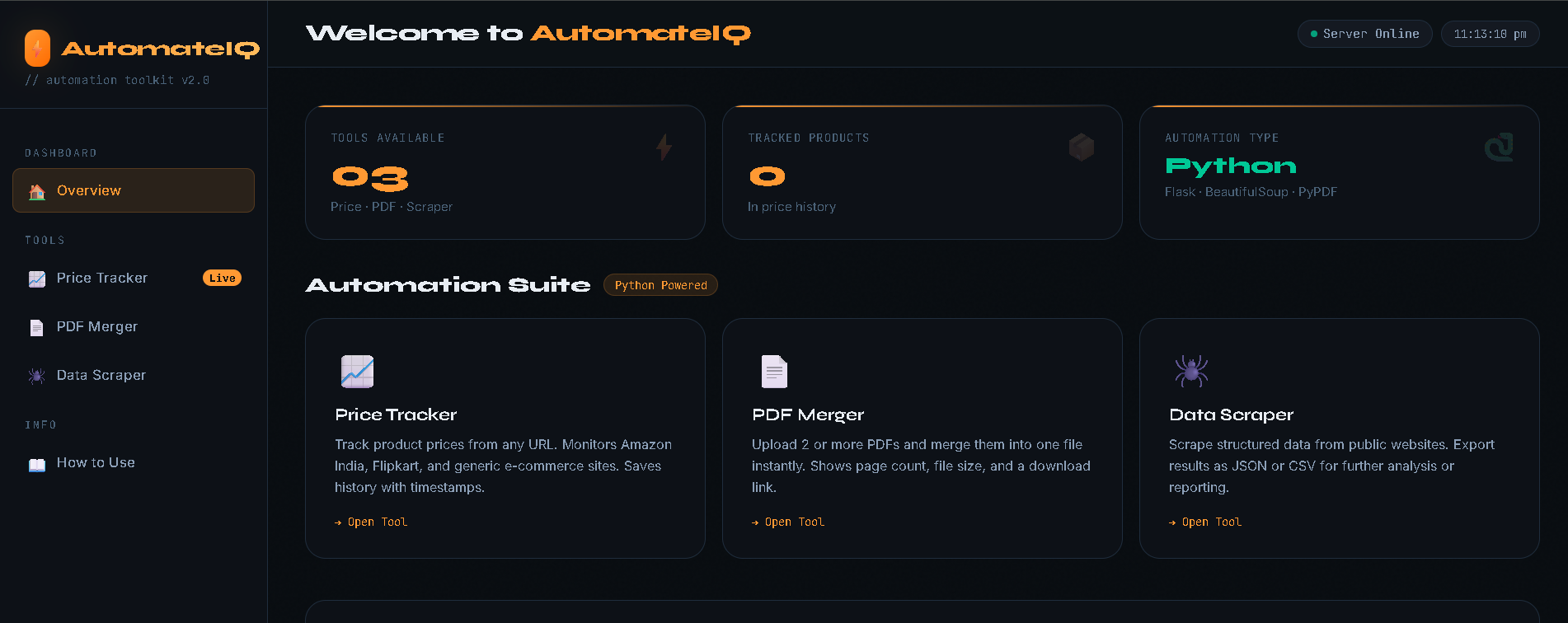This screenshot has height=623, width=1568.
Task: Open the Data Scraper tool via Open Tool link
Action: click(1204, 522)
